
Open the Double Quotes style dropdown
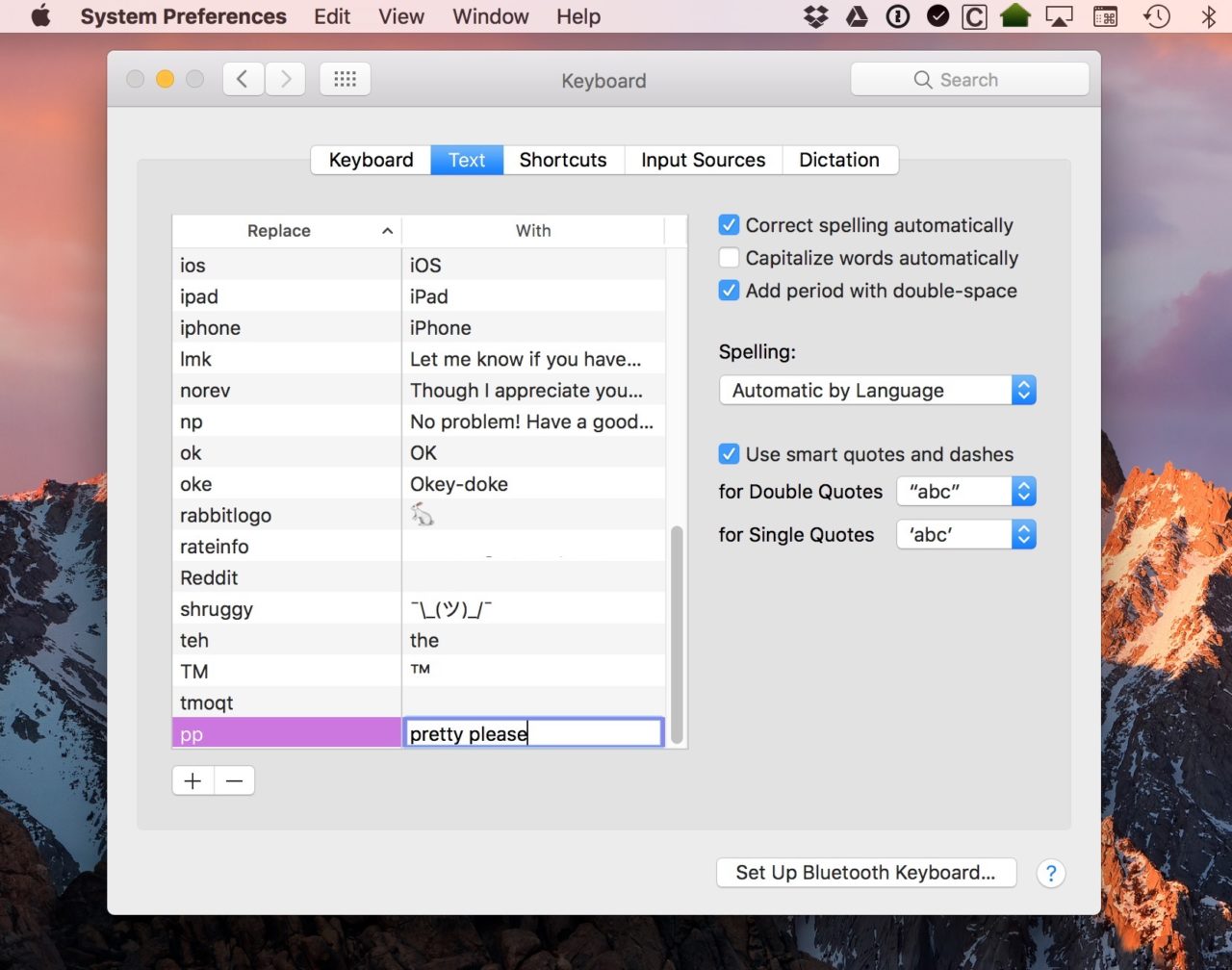point(966,492)
